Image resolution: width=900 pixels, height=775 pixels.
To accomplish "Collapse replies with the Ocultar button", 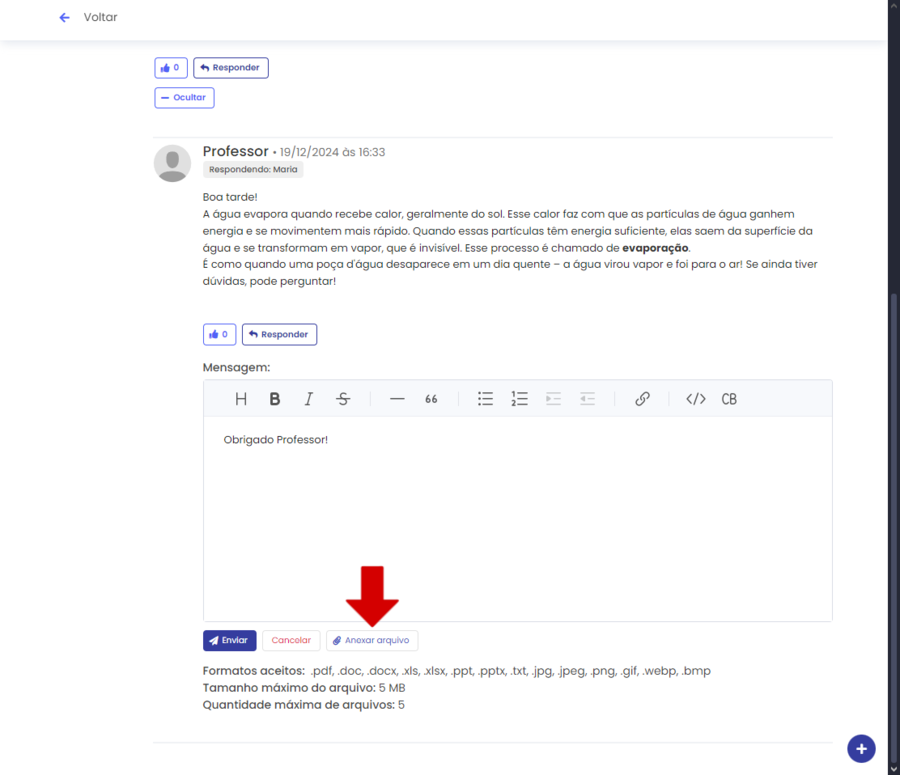I will [184, 98].
